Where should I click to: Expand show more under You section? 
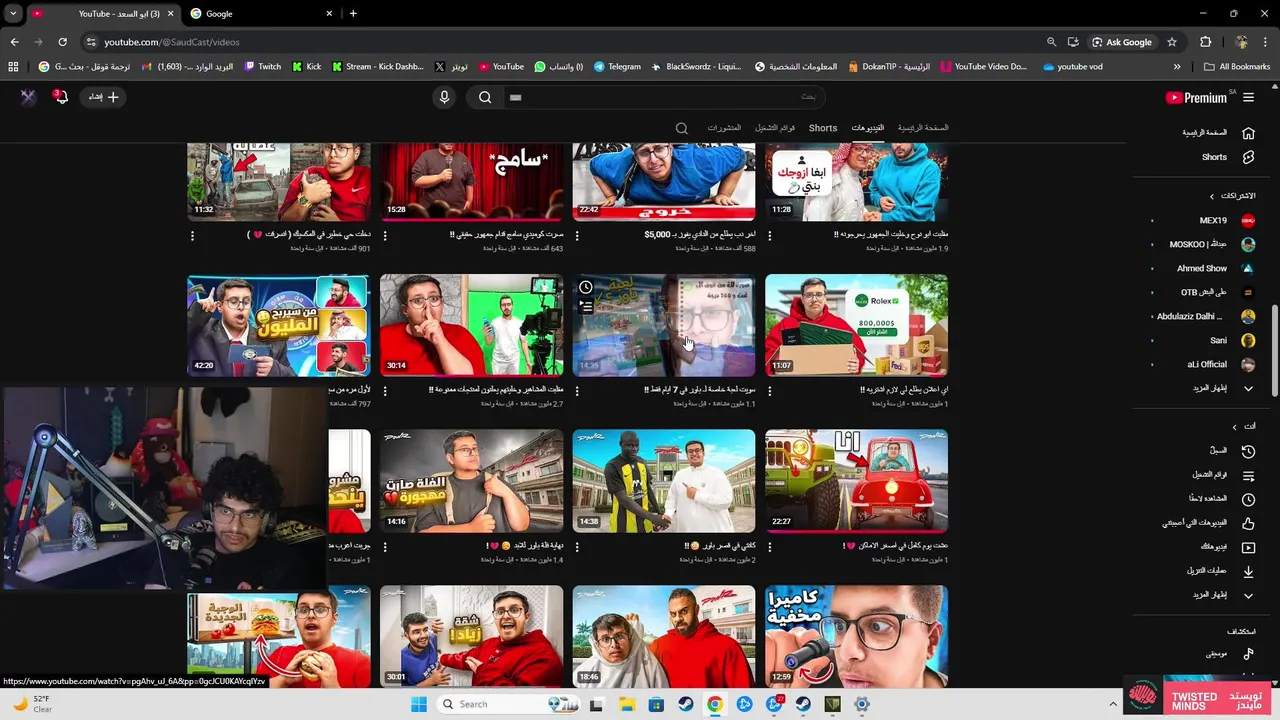pyautogui.click(x=1200, y=595)
